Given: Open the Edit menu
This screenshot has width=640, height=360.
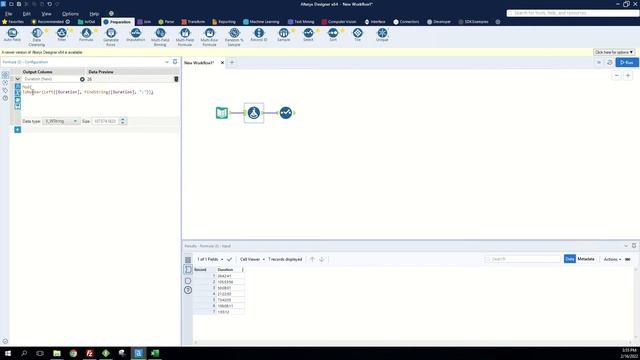Looking at the screenshot, I should coord(27,13).
